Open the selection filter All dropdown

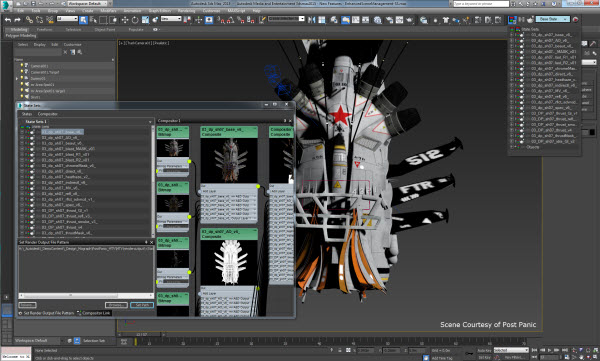tap(67, 19)
